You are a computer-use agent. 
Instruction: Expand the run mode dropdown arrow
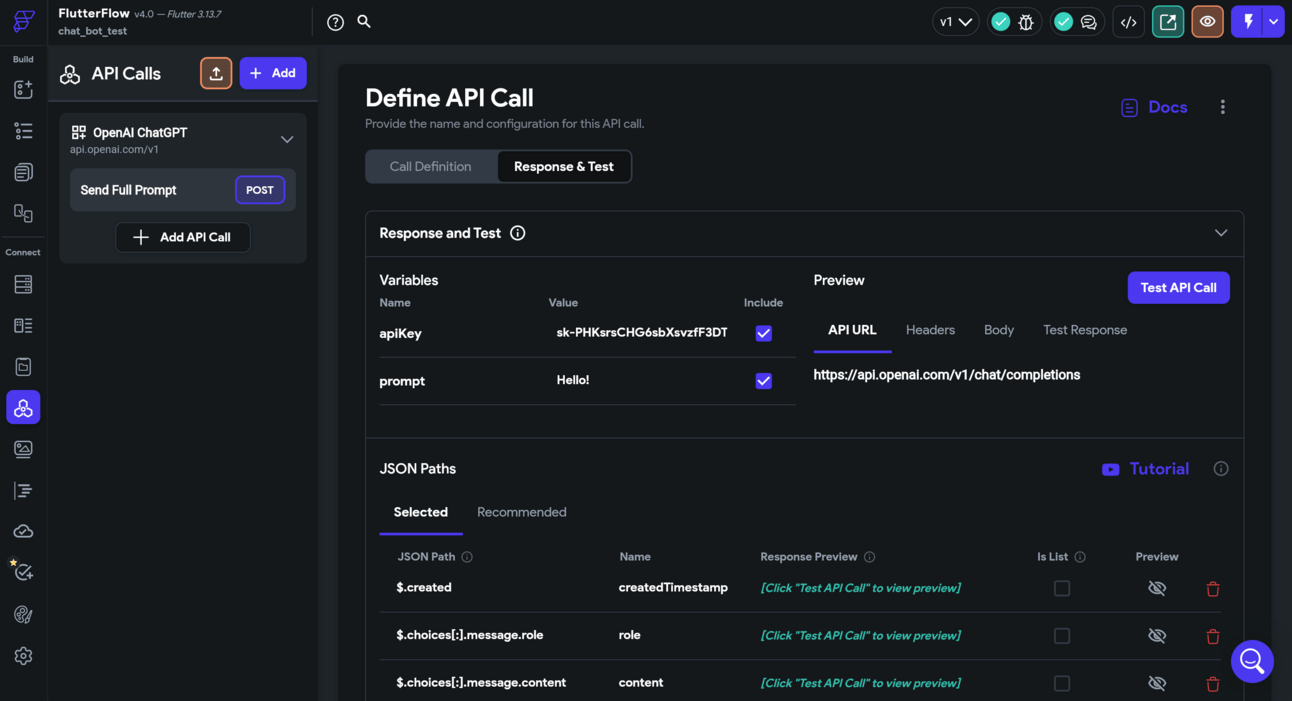coord(1273,22)
